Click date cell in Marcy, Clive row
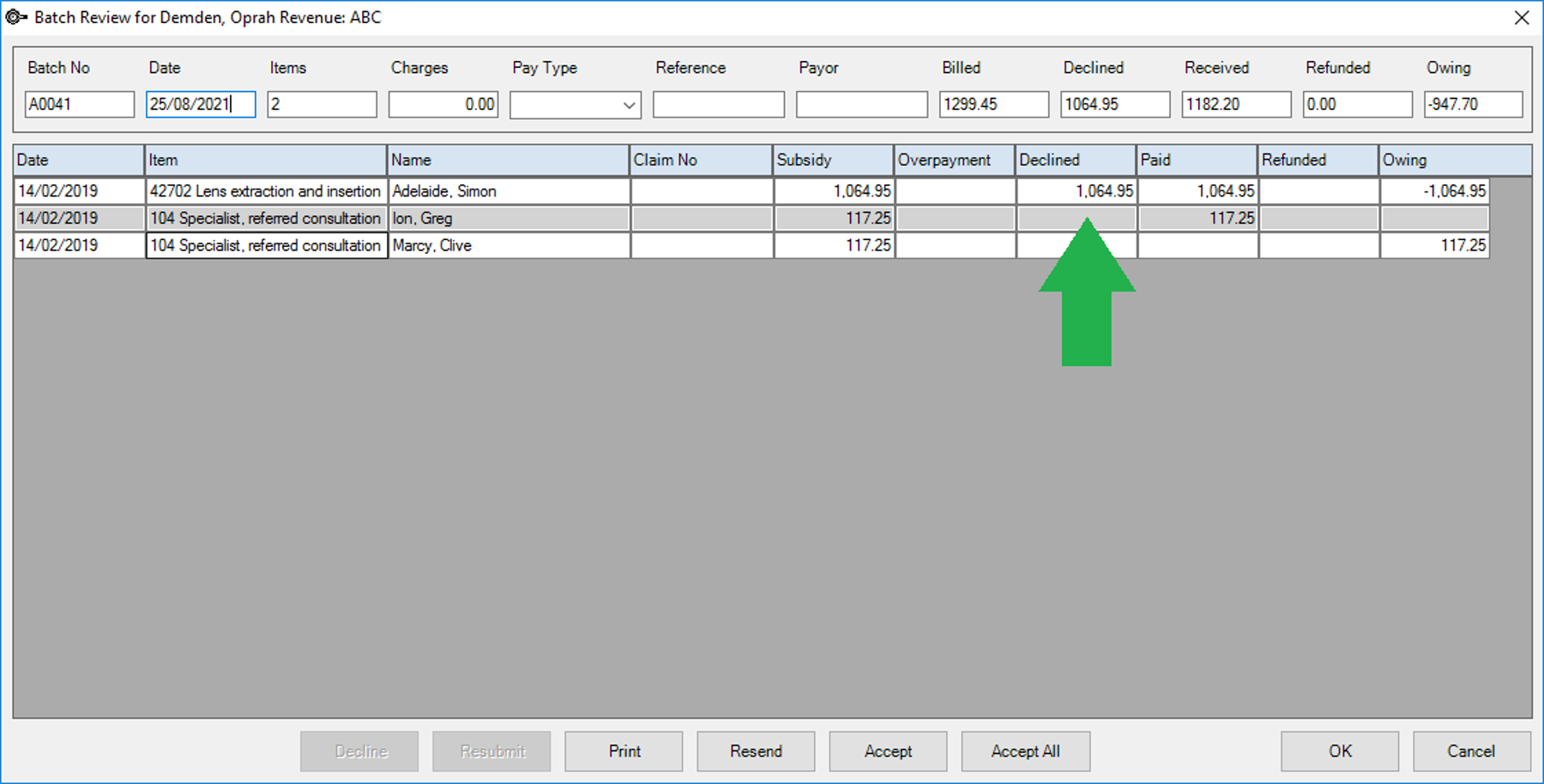1544x784 pixels. pos(79,245)
